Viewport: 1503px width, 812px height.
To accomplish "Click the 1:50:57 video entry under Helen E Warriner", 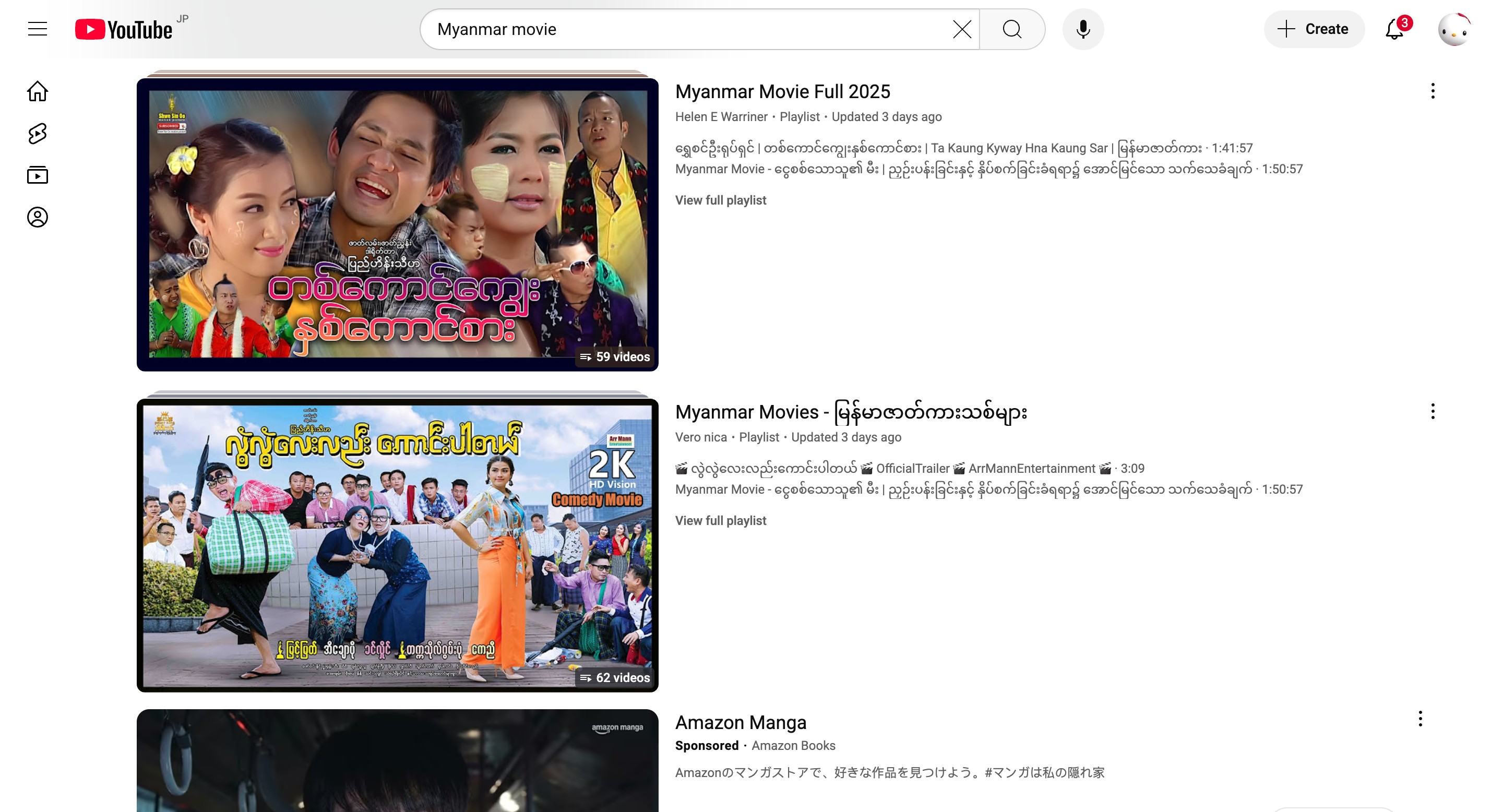I will point(989,169).
